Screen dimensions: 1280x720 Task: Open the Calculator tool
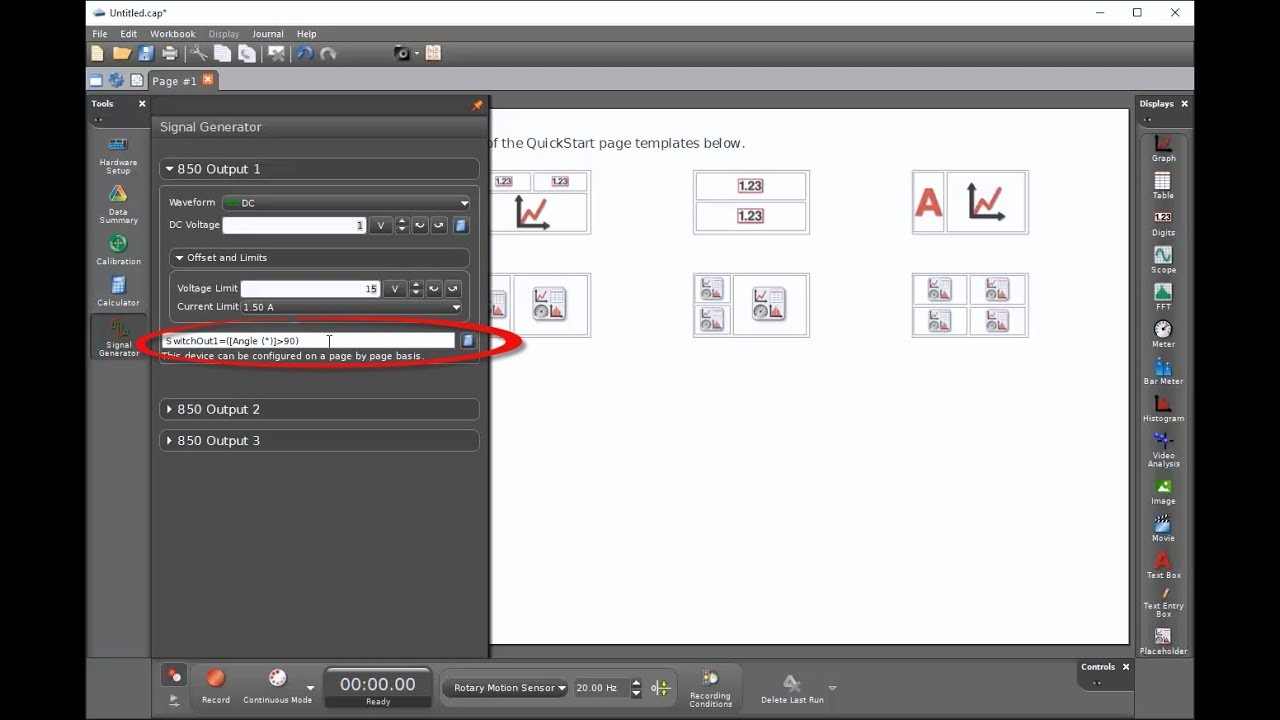(118, 292)
